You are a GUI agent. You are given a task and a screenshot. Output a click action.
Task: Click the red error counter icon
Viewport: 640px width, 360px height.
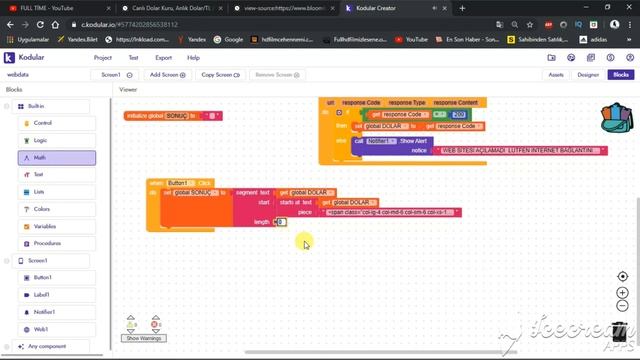click(155, 325)
